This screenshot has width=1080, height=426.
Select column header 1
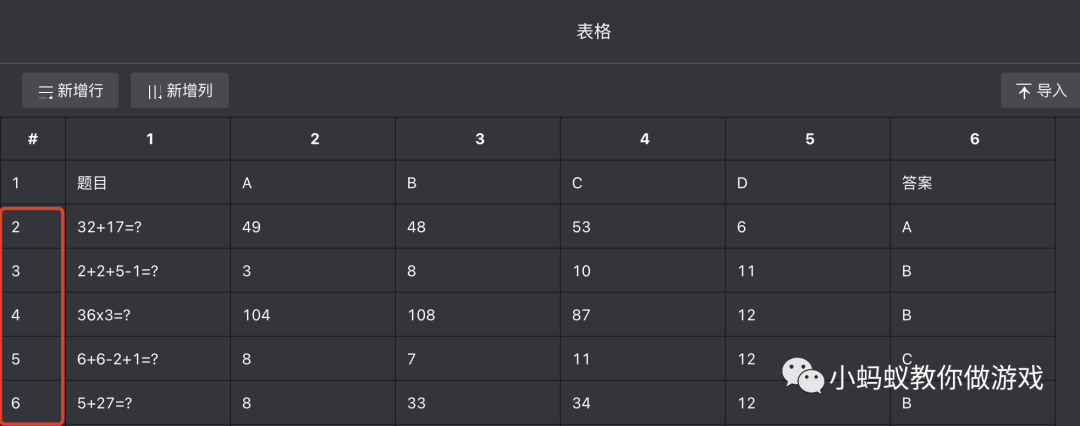[149, 140]
